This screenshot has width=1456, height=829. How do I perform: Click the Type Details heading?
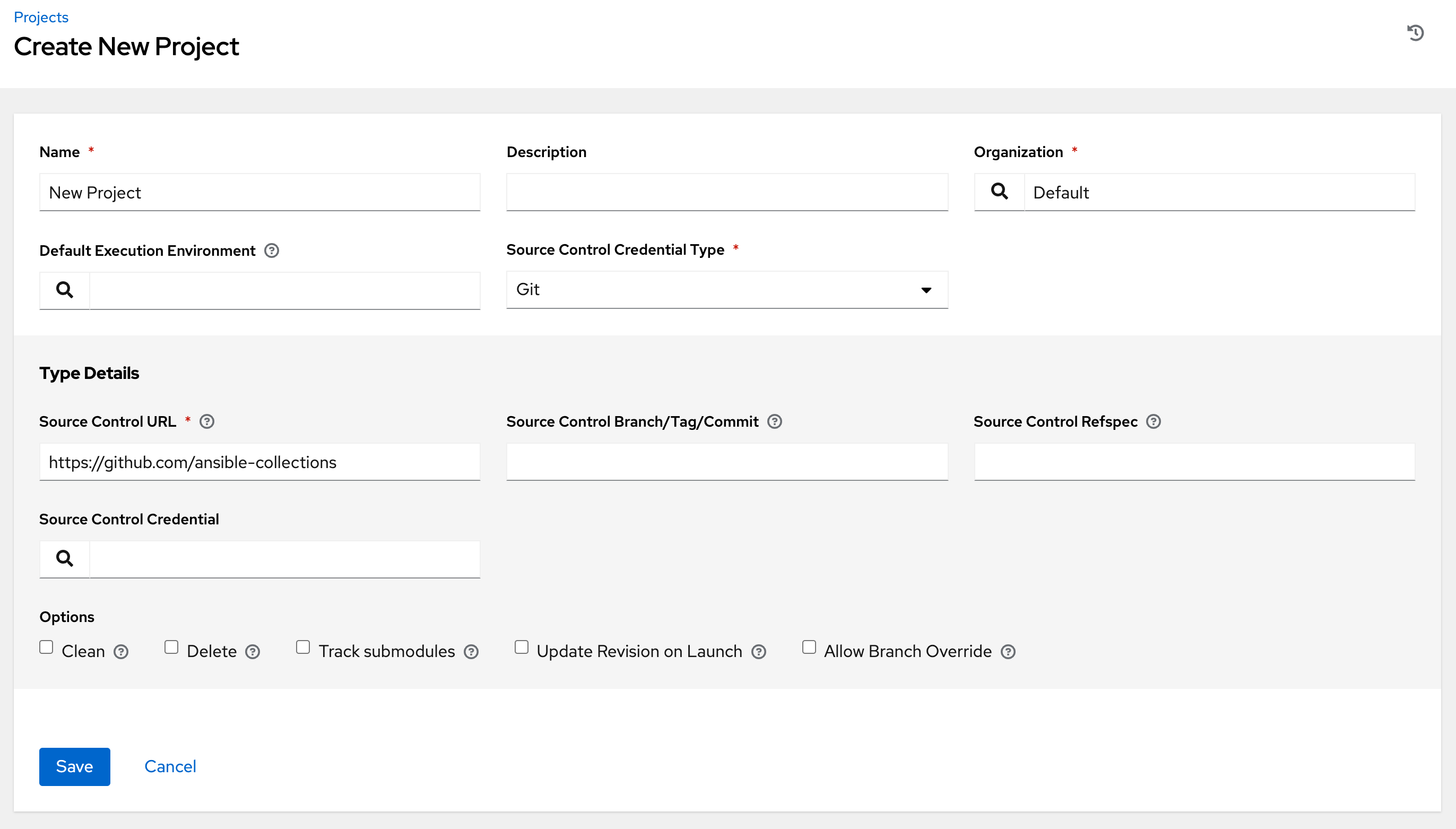click(x=89, y=373)
